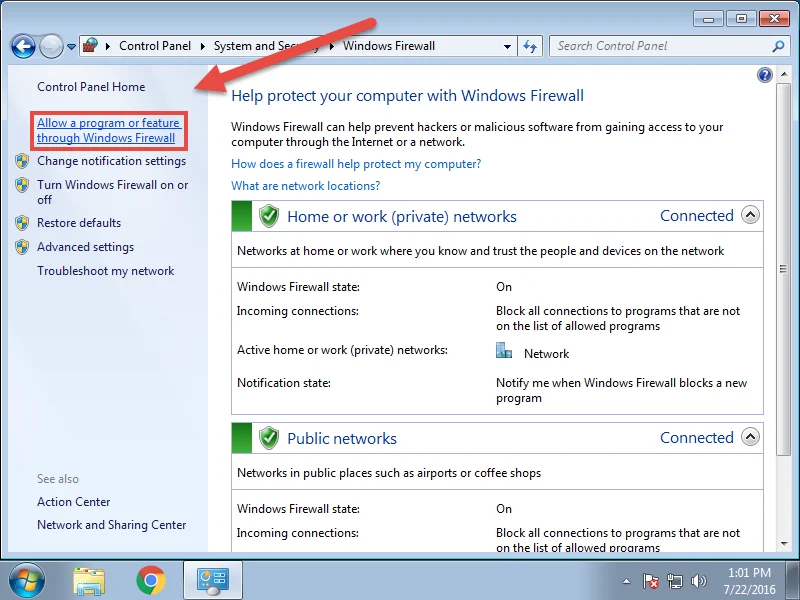This screenshot has height=600, width=800.
Task: Open File Explorer from the taskbar
Action: (x=89, y=580)
